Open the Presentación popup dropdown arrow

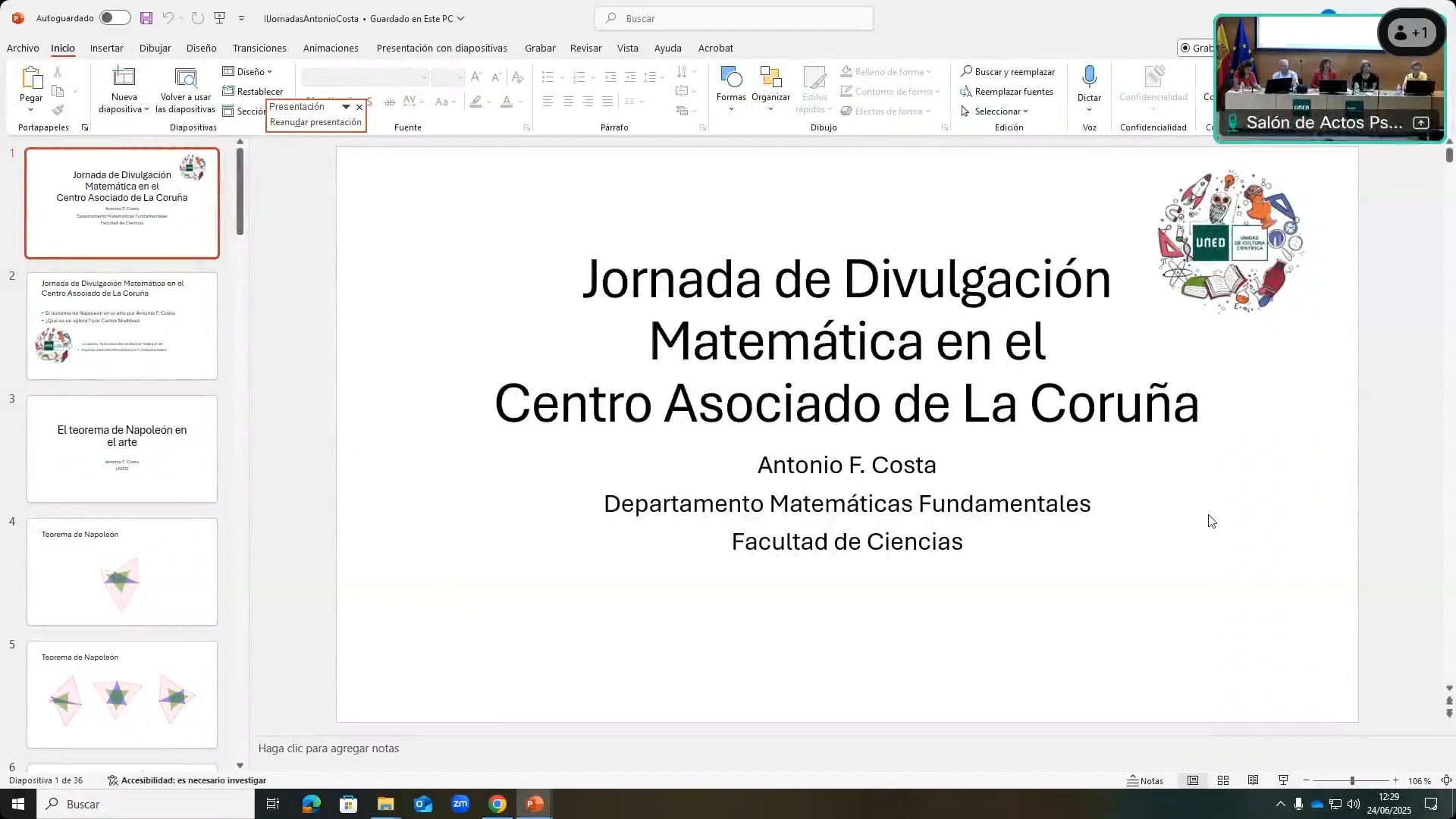(x=346, y=107)
